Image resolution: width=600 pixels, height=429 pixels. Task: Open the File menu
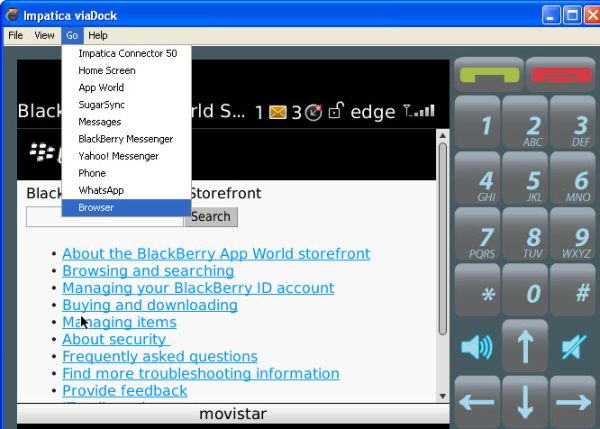16,35
